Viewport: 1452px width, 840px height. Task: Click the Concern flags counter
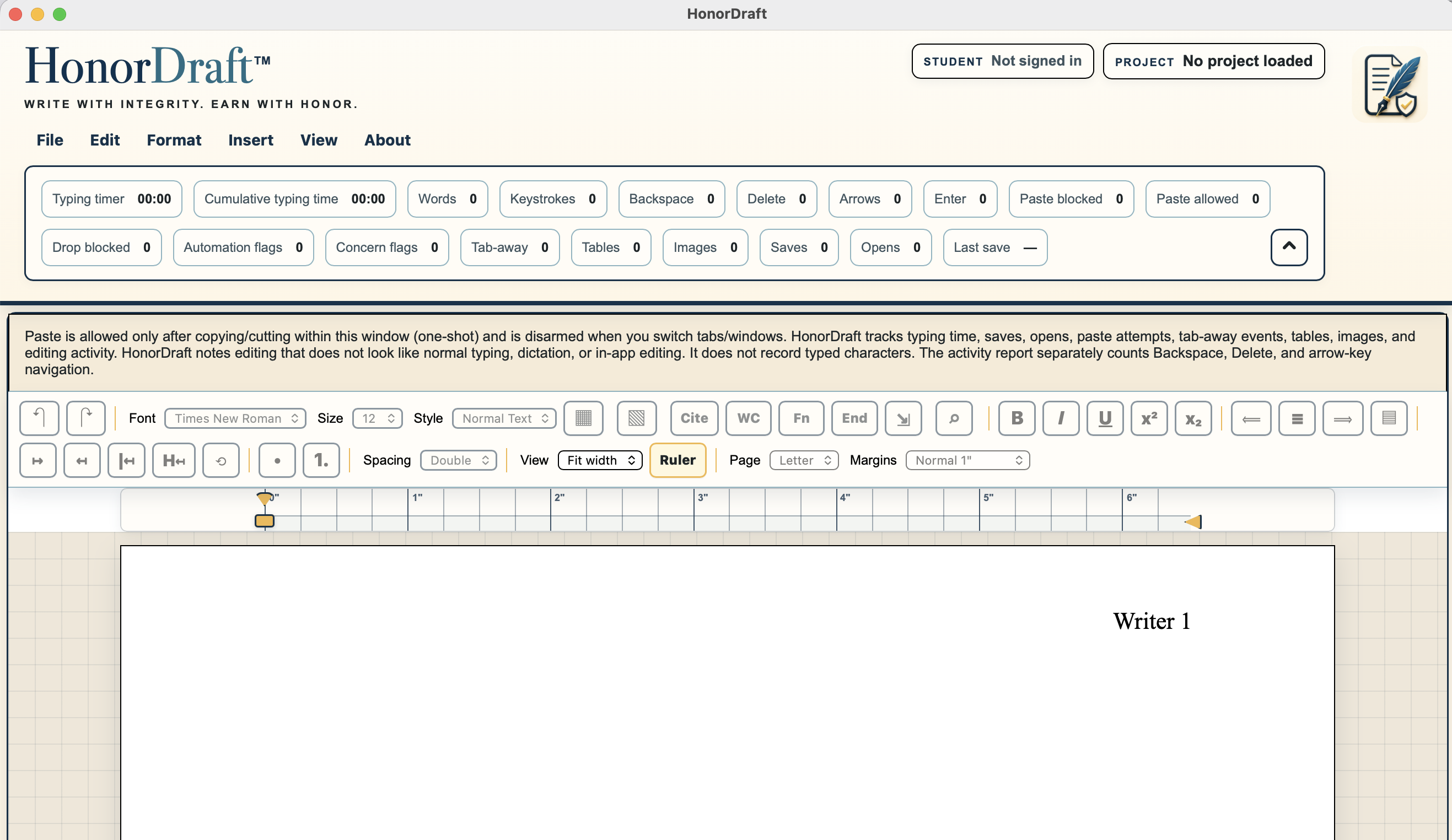386,247
